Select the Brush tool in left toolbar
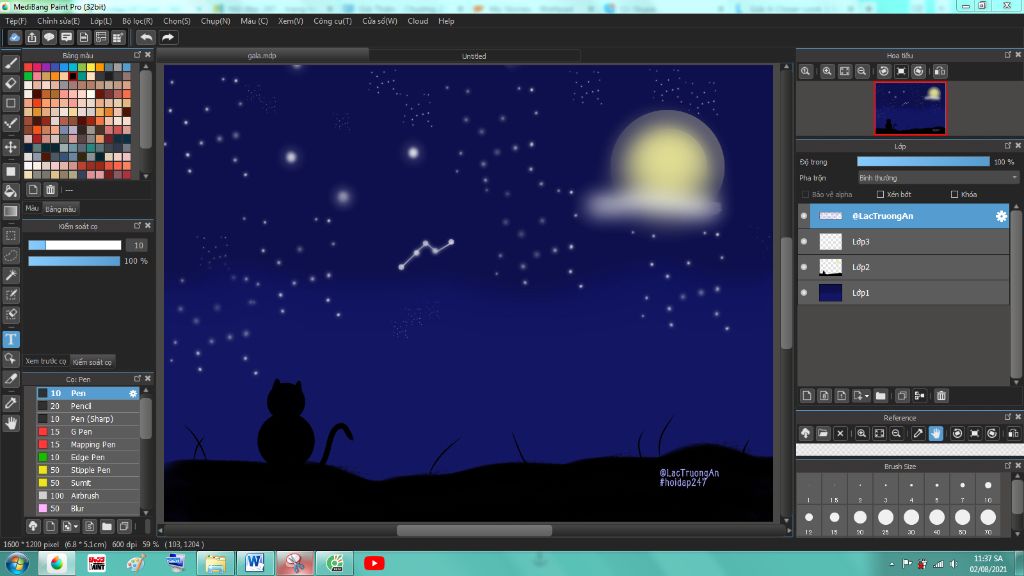1024x576 pixels. coord(10,63)
